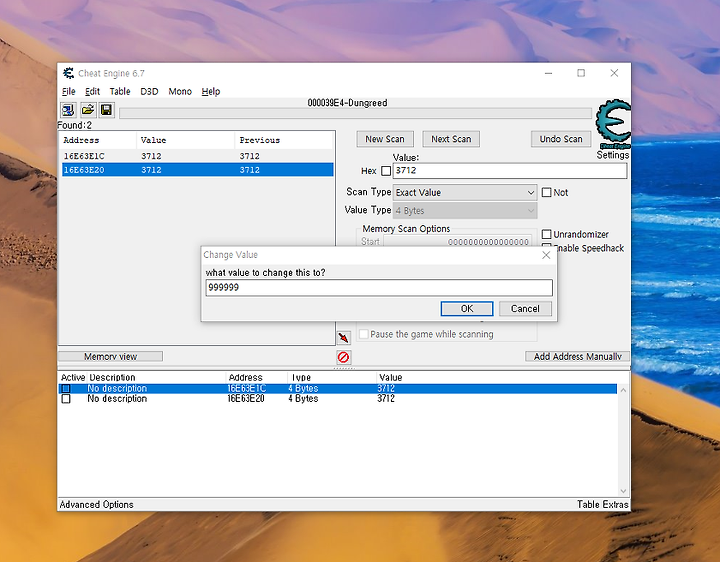The width and height of the screenshot is (720, 562).
Task: Activate the 16E63E1C address list entry checkbox
Action: click(x=66, y=388)
